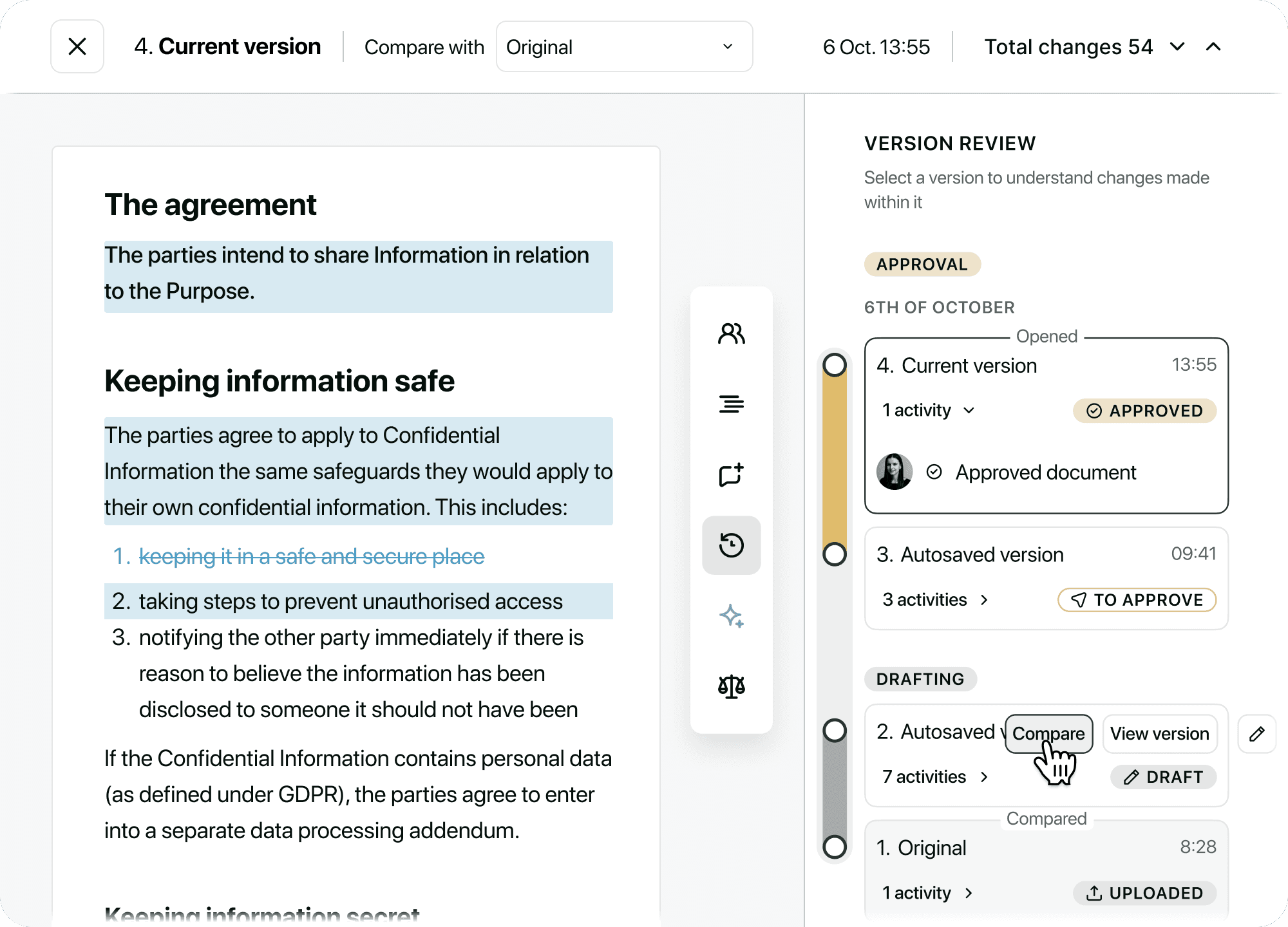Open the document outline lines icon
This screenshot has height=927, width=1288.
(x=731, y=404)
